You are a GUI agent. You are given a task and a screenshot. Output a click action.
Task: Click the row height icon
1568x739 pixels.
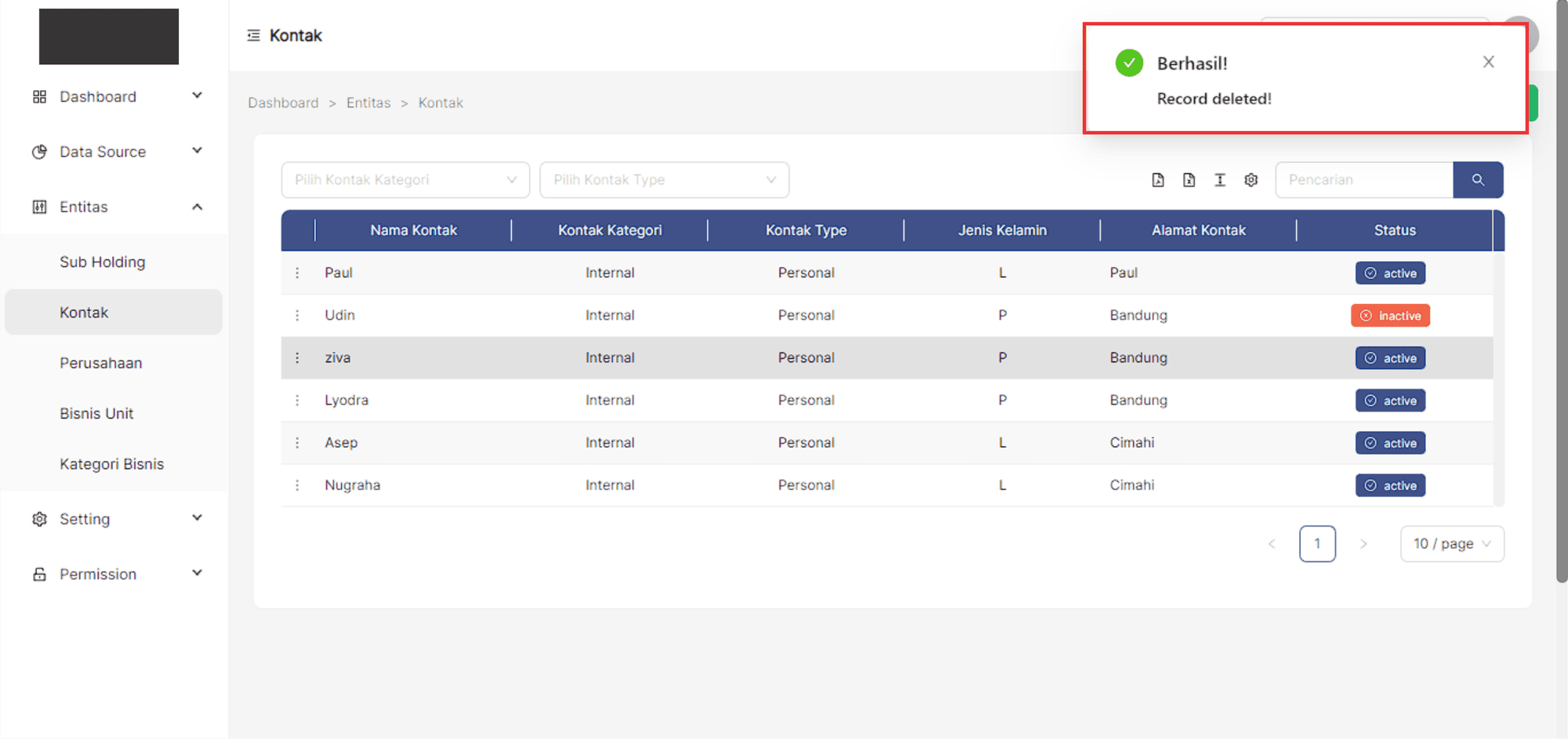tap(1220, 180)
